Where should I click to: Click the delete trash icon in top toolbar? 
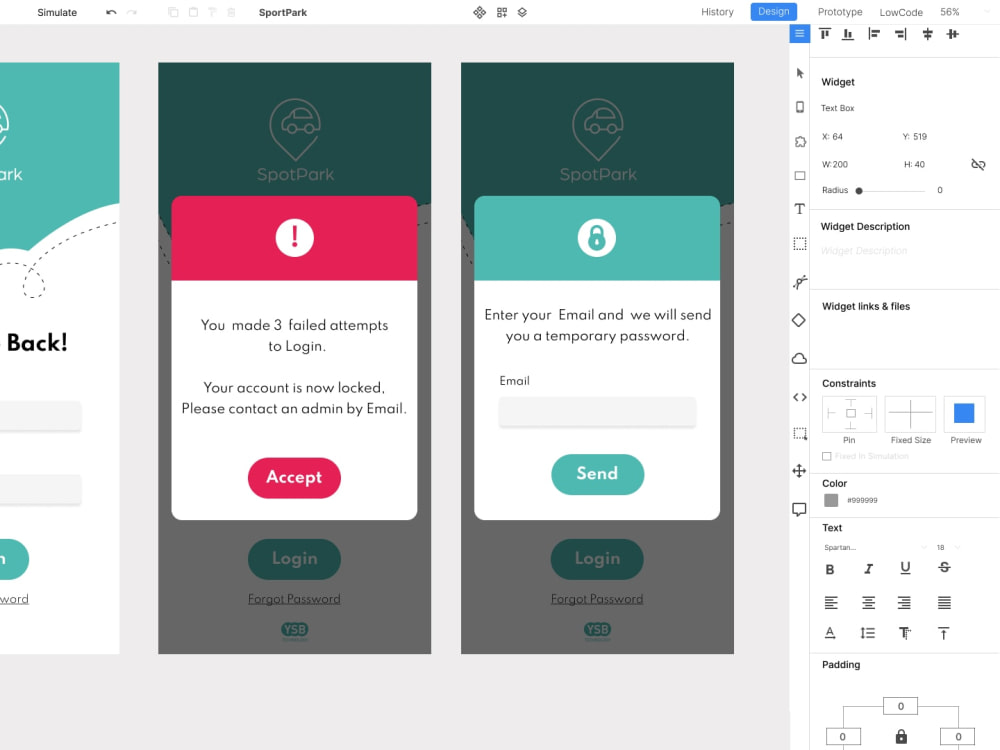click(232, 12)
